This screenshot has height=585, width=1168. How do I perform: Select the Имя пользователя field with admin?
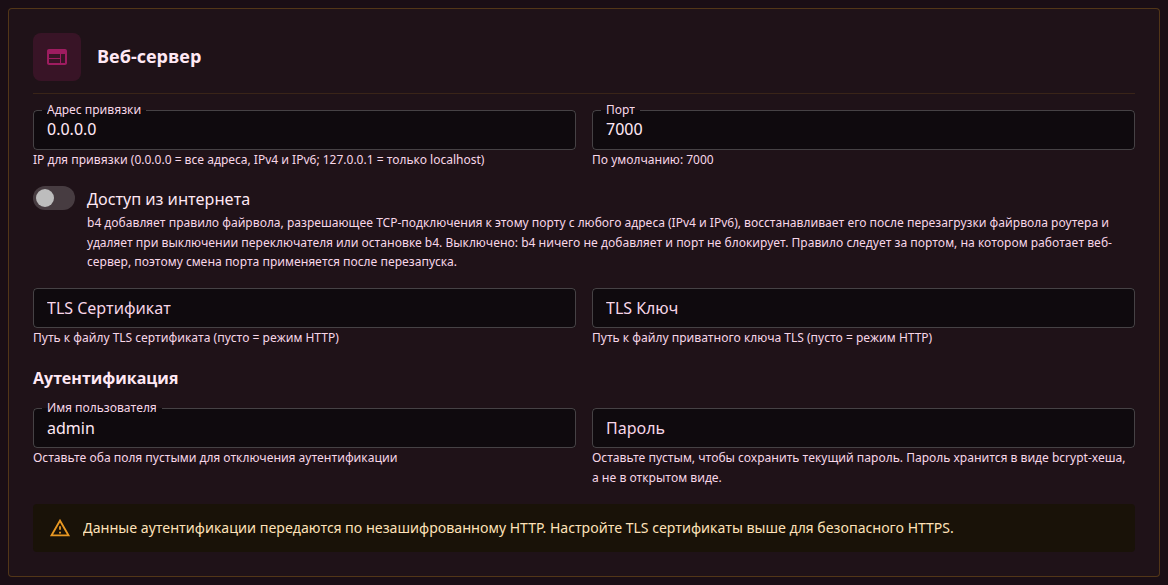click(x=304, y=428)
